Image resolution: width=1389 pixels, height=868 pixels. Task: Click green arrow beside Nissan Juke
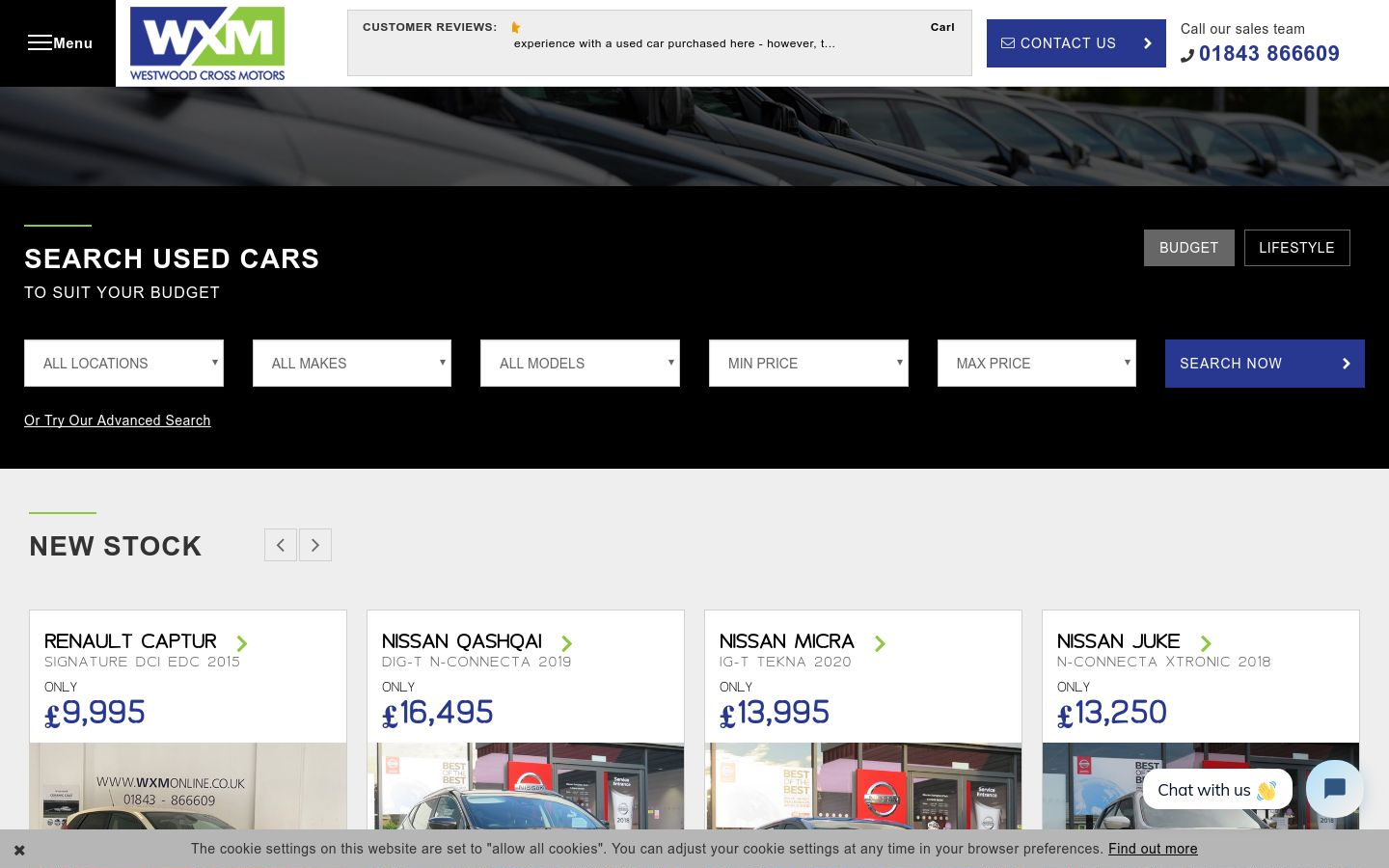click(x=1206, y=643)
